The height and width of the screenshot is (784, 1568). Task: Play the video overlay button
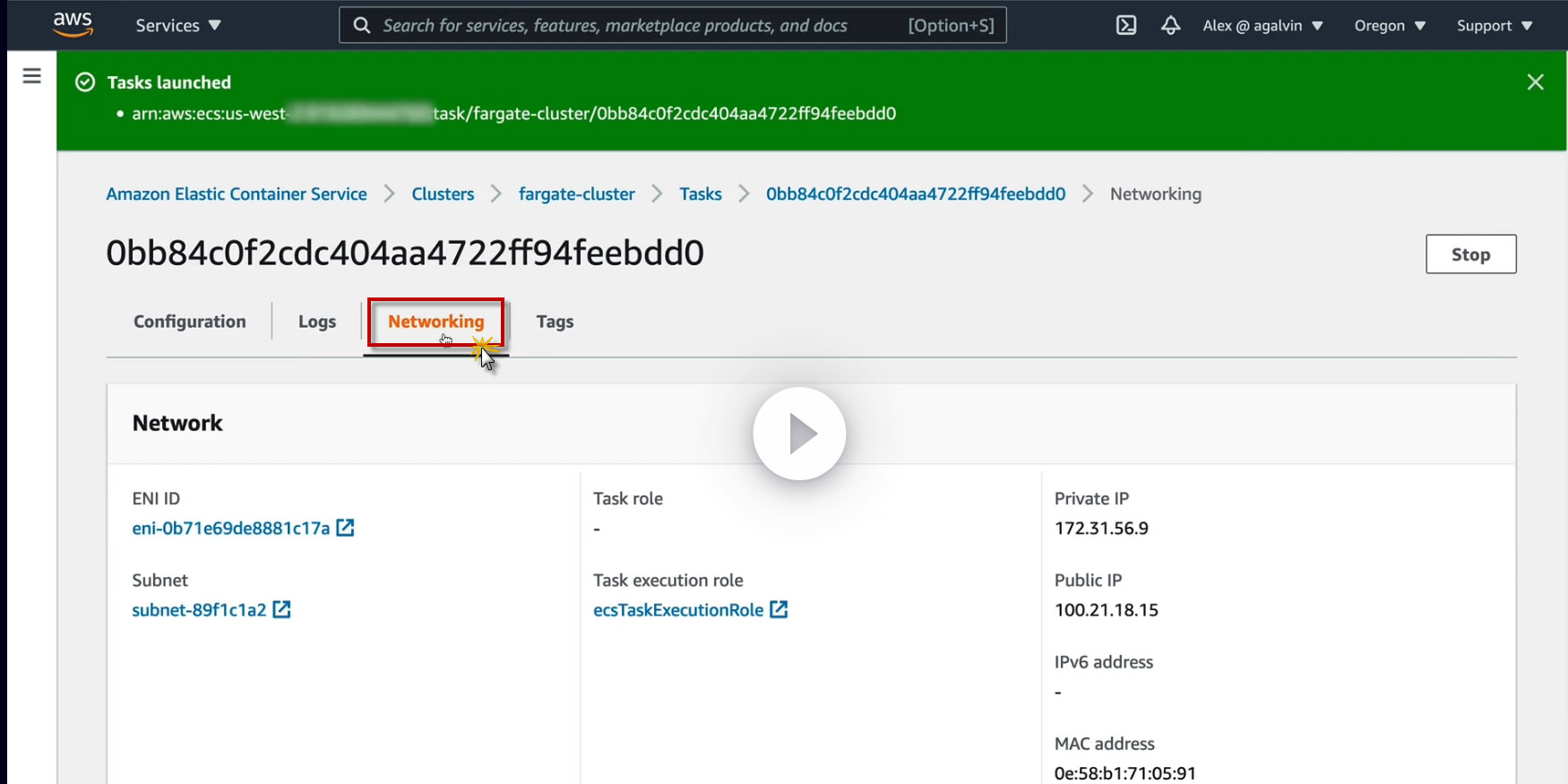(x=799, y=434)
